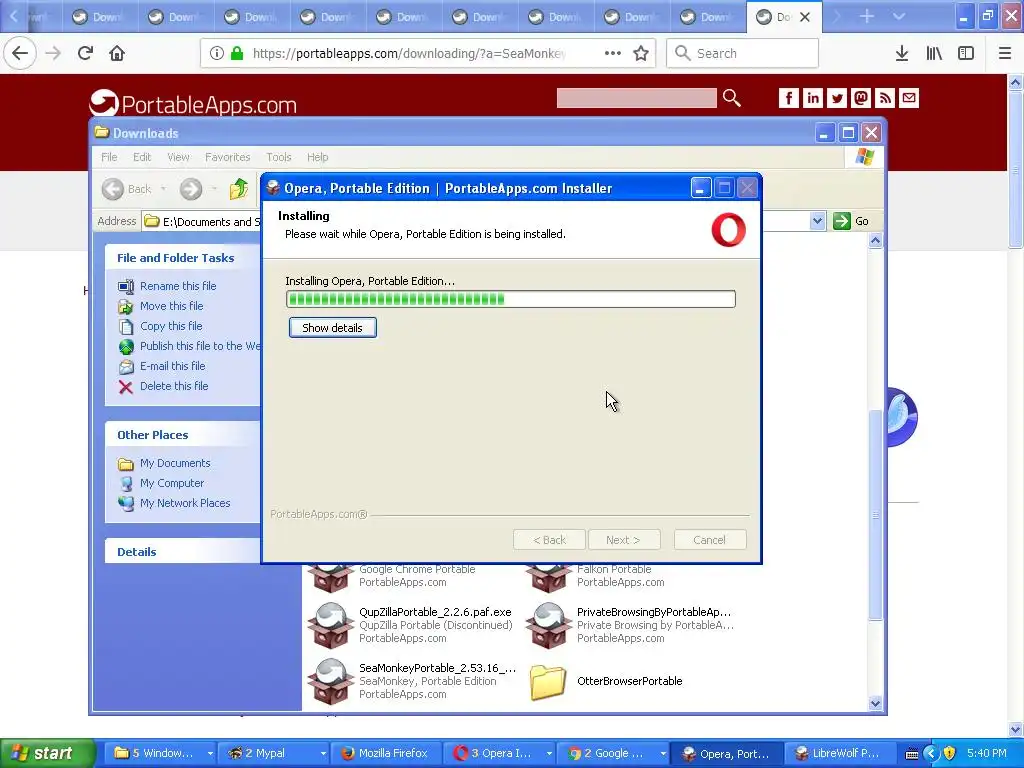Open My Documents from Other Places
Screen dimensions: 1024x768
point(175,463)
